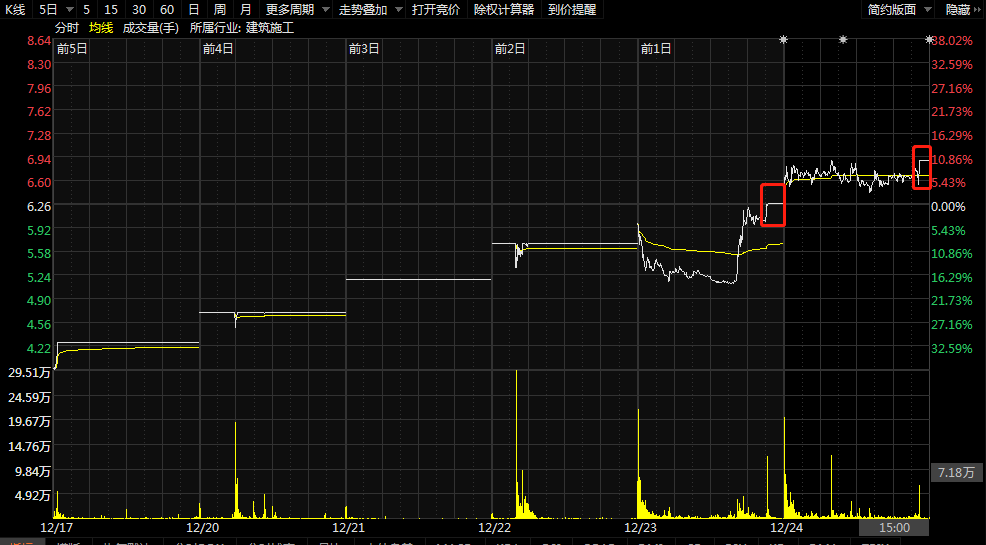Open the 5日 period dropdown

pos(54,9)
